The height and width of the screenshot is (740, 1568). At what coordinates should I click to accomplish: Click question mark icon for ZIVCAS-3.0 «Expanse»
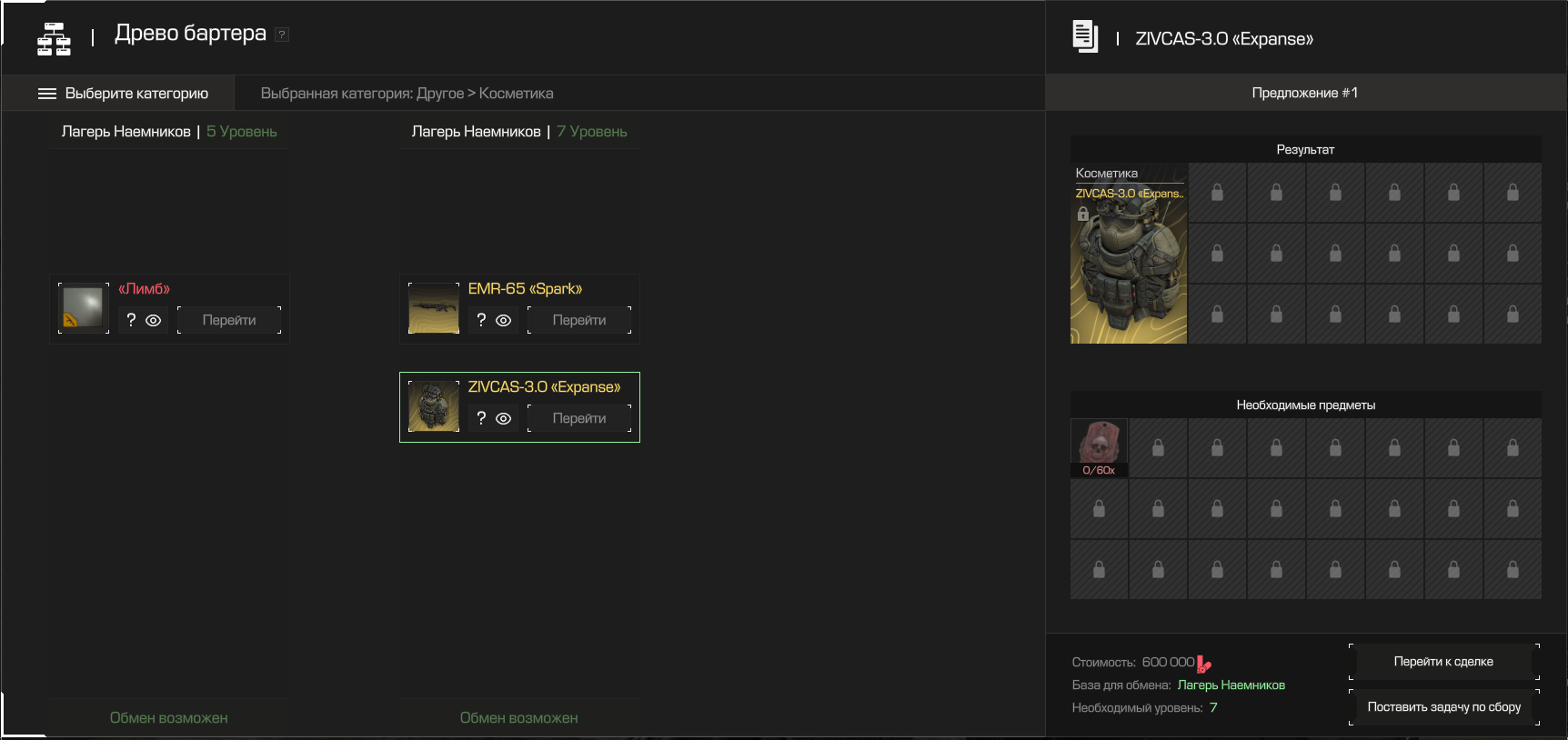click(x=481, y=418)
